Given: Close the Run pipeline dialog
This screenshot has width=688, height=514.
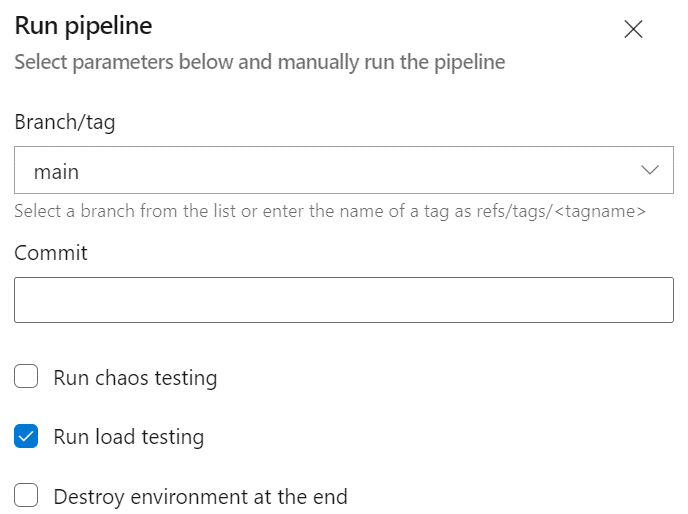Looking at the screenshot, I should pyautogui.click(x=633, y=29).
